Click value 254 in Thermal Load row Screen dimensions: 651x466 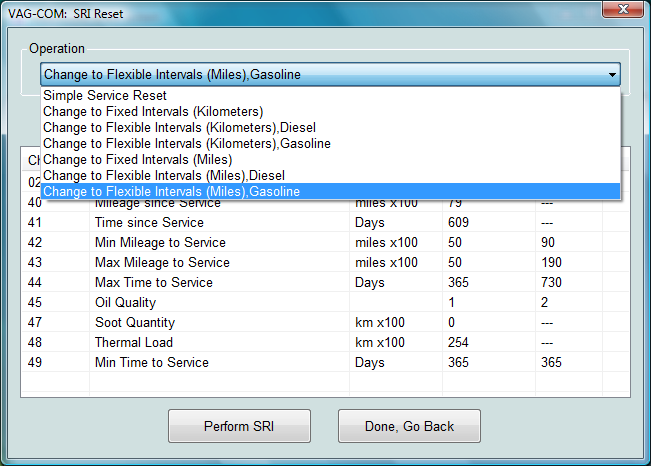pos(458,342)
